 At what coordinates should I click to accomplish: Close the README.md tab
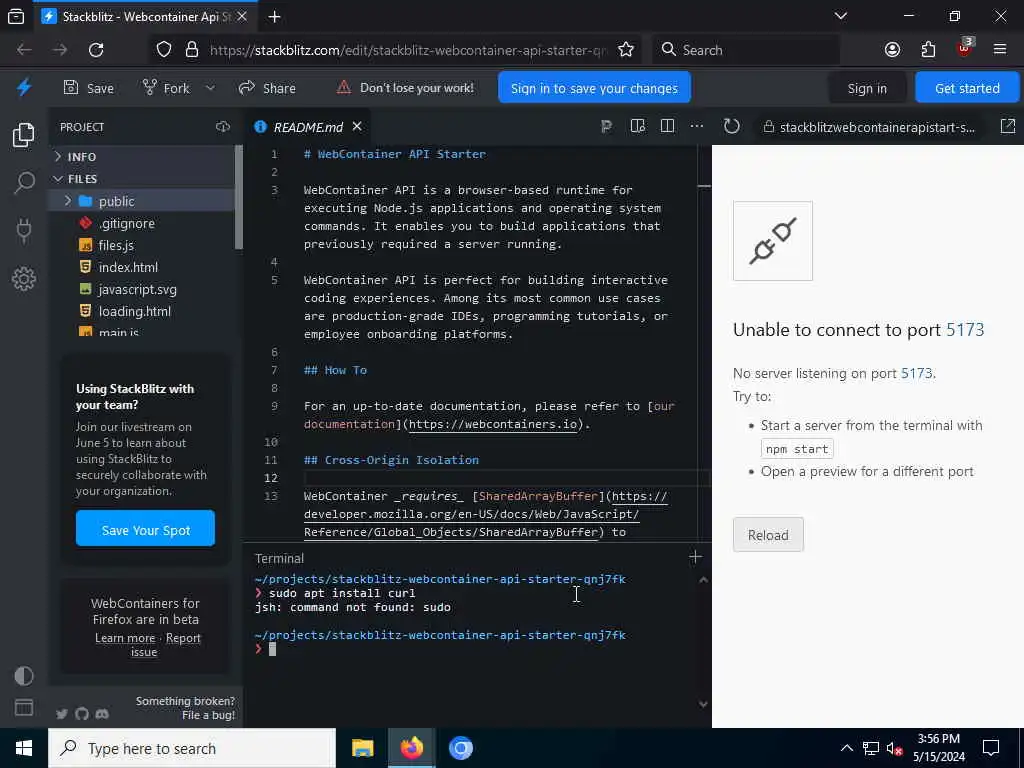357,127
